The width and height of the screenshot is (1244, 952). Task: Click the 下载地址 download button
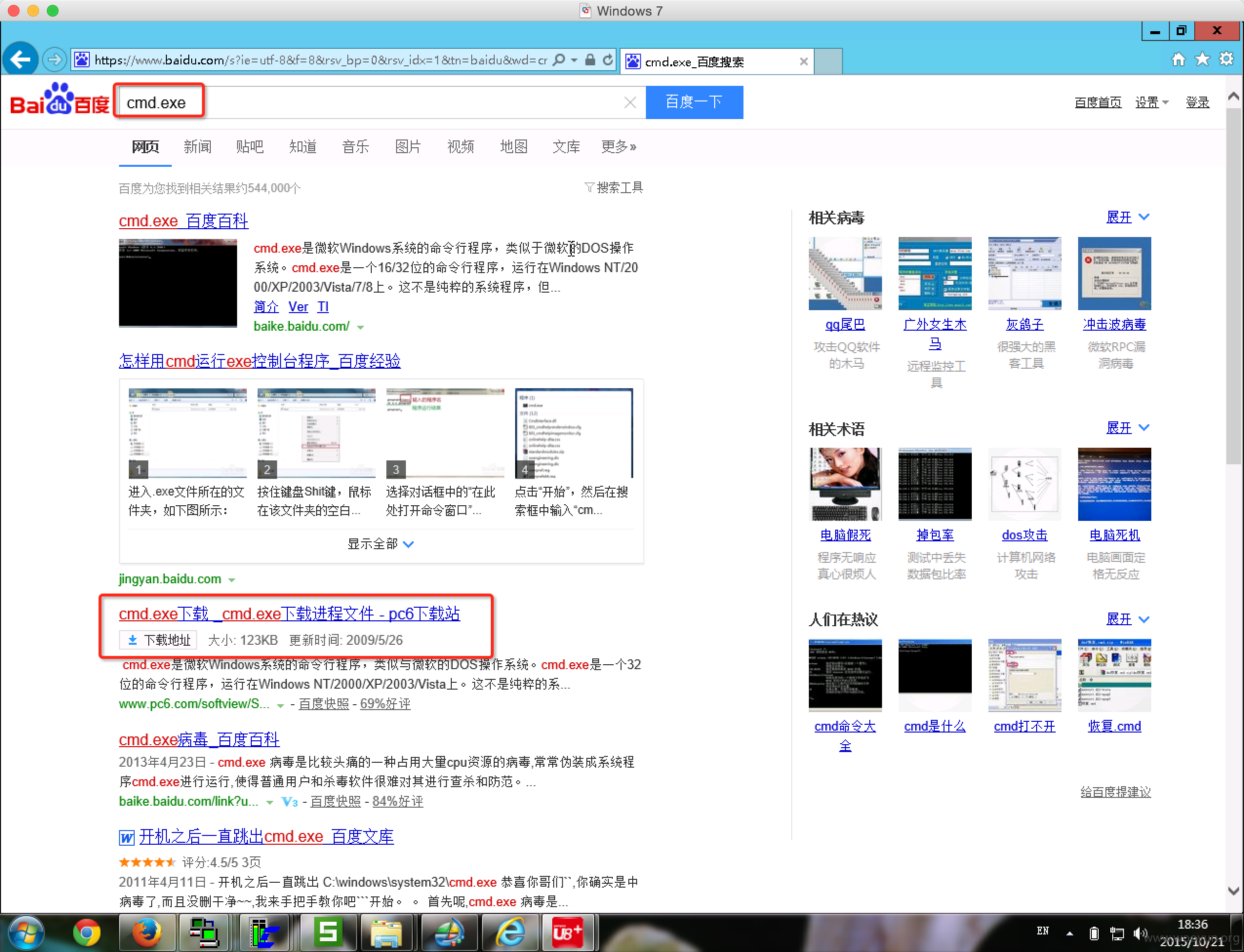(158, 640)
